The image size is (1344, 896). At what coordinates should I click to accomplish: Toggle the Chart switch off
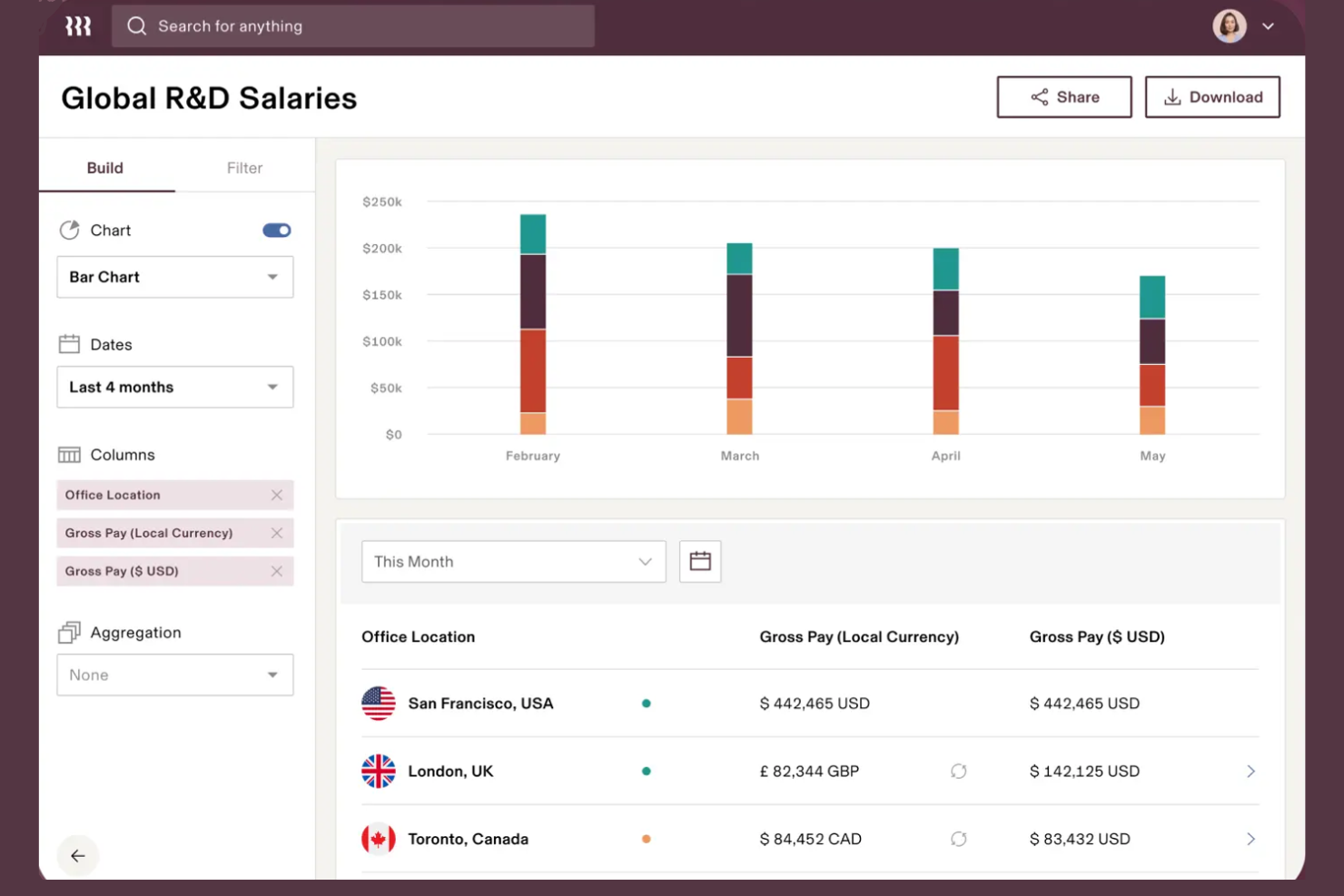tap(276, 230)
